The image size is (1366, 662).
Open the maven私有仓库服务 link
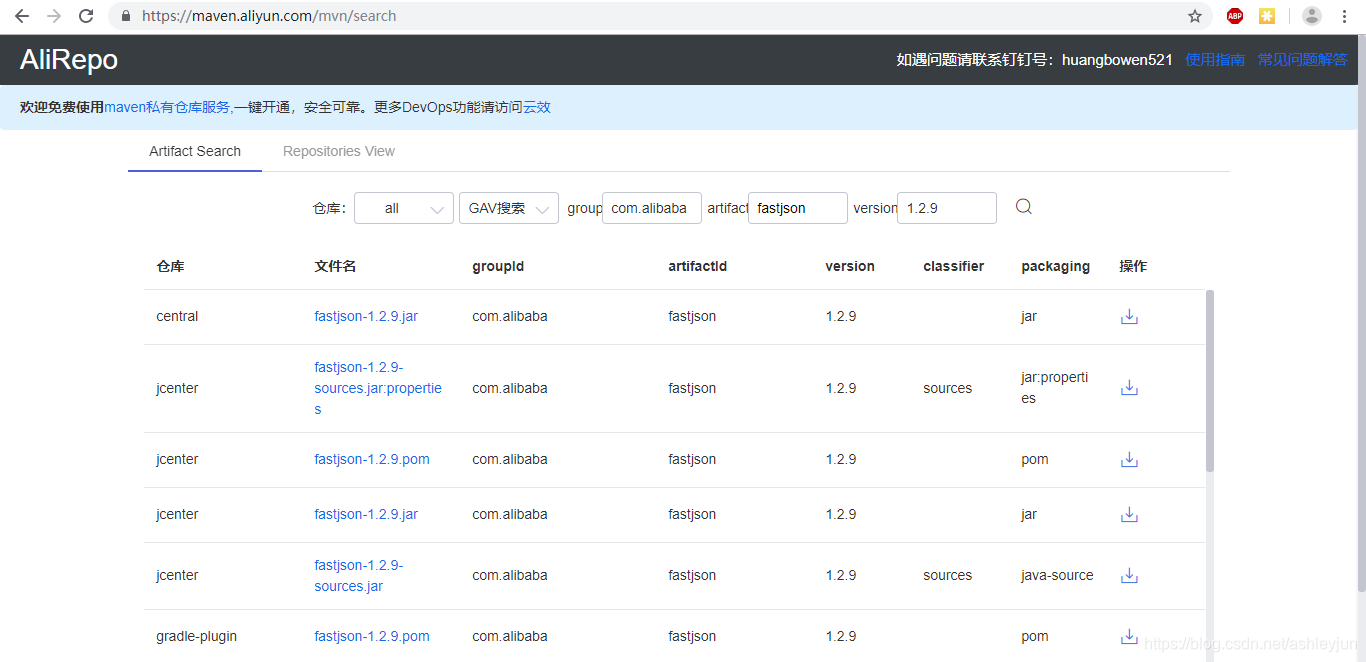pos(168,107)
